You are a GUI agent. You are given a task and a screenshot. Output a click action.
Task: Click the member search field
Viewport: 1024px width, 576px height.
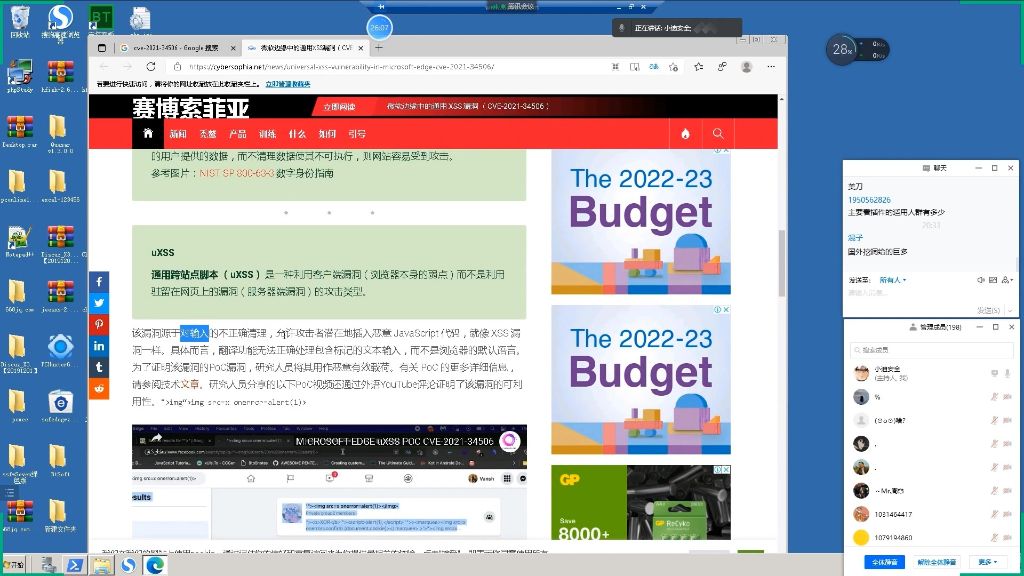point(932,350)
